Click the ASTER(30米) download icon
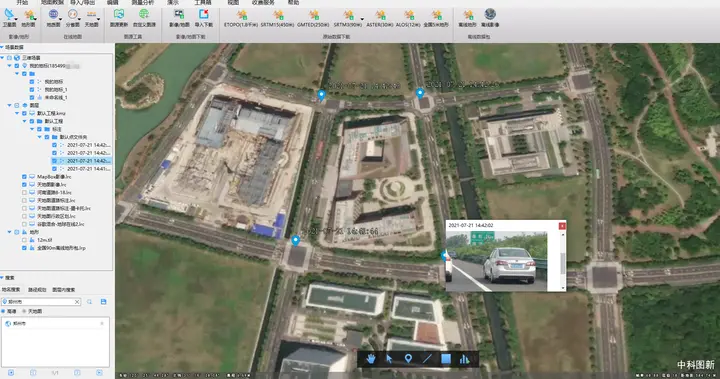Image resolution: width=720 pixels, height=379 pixels. coord(380,15)
